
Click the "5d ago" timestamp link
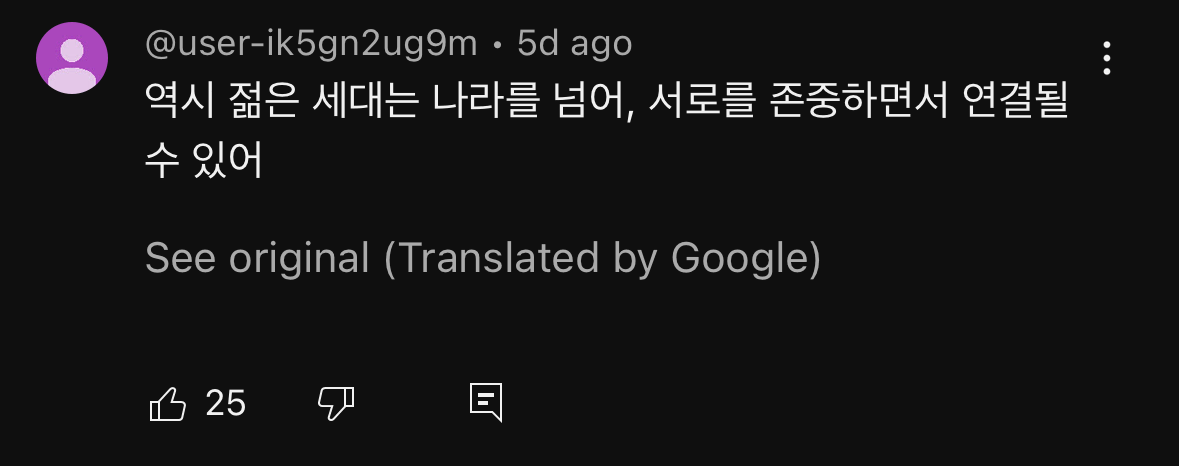tap(574, 44)
